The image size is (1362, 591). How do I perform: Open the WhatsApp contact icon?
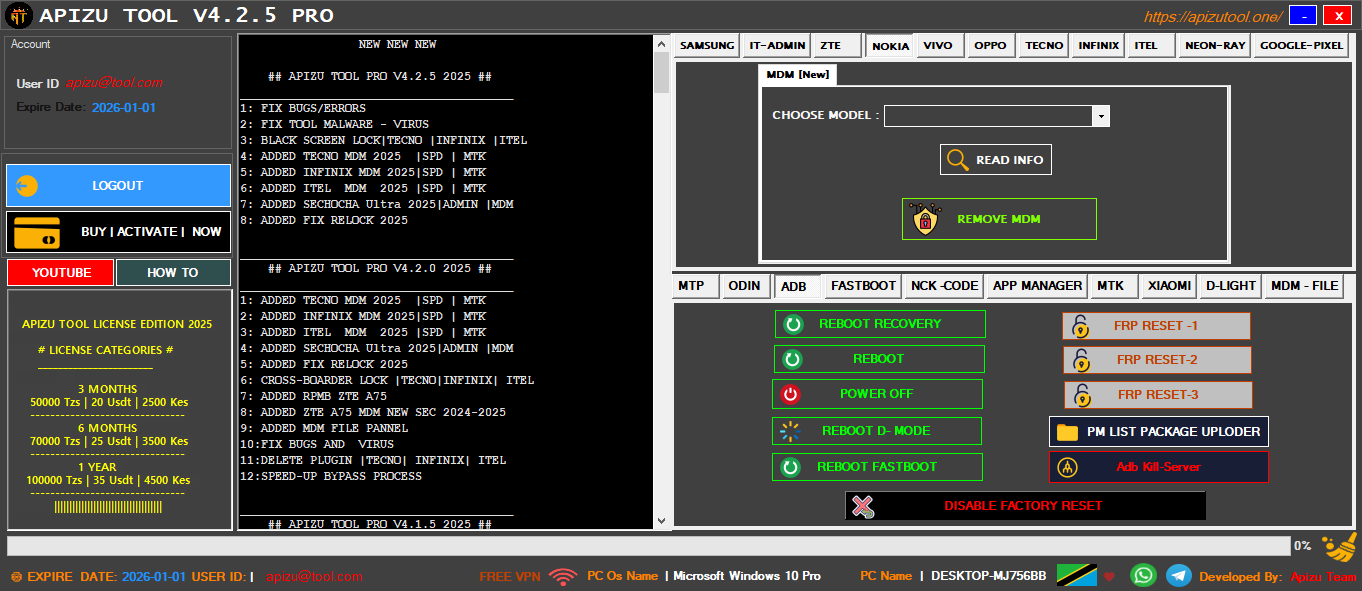(1143, 576)
